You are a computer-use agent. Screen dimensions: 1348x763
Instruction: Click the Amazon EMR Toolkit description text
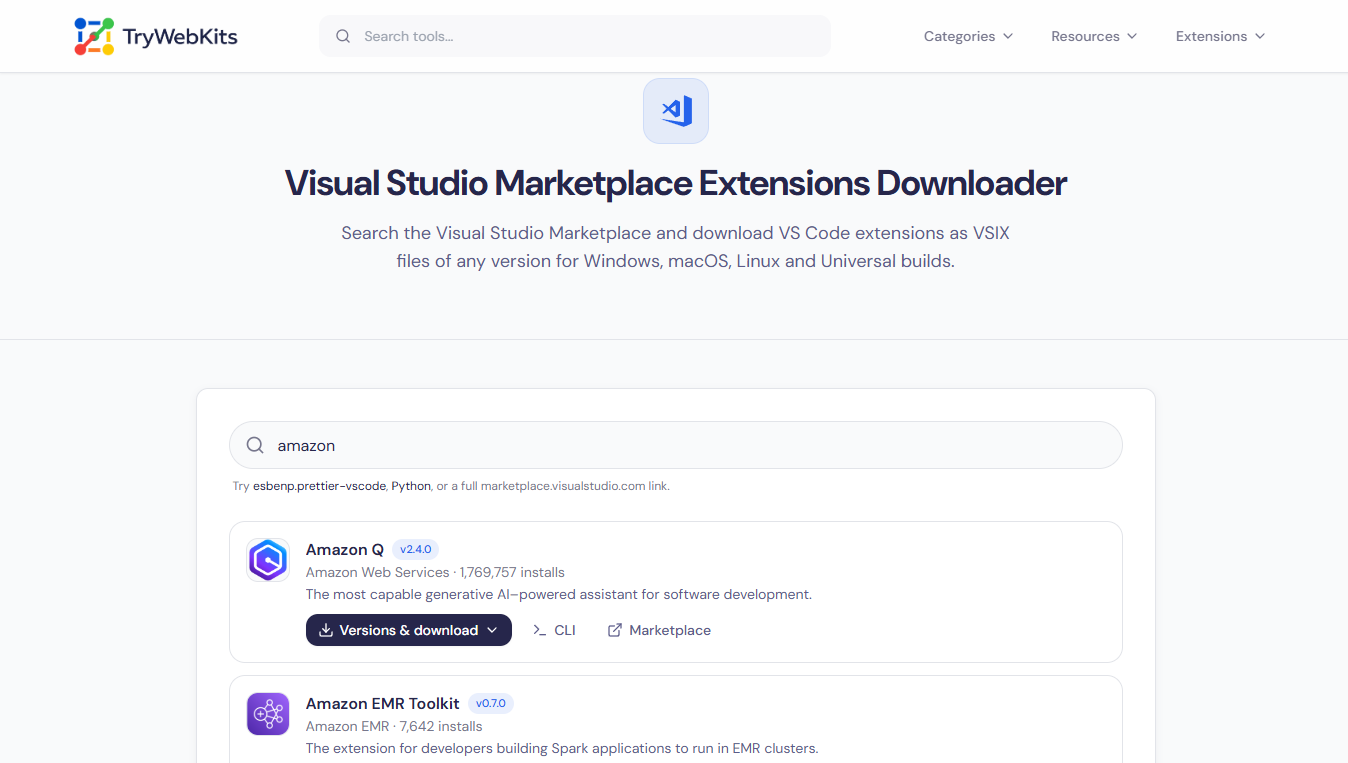(x=562, y=748)
